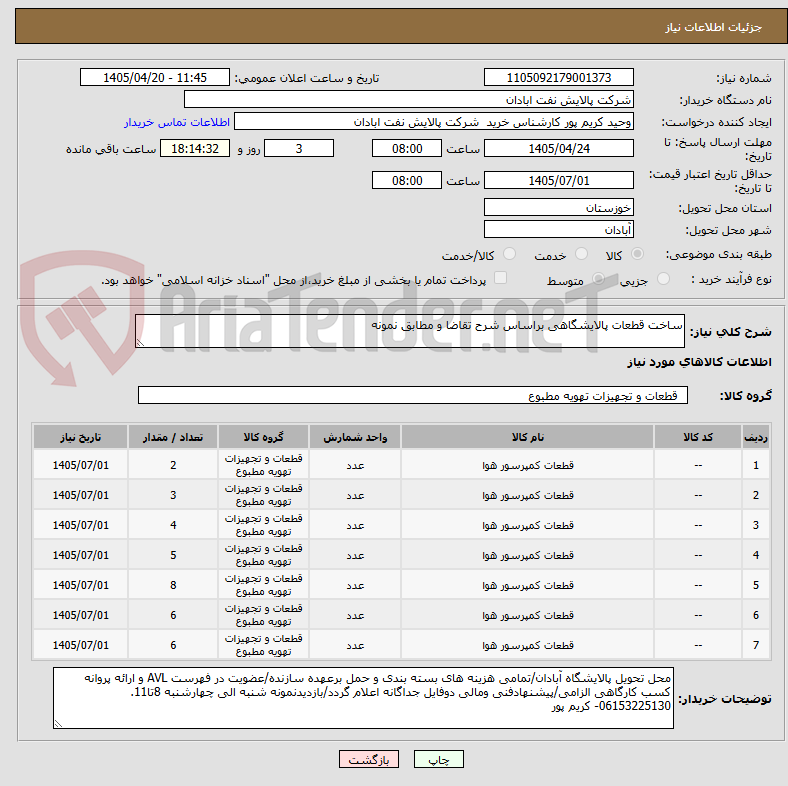This screenshot has height=786, width=788.
Task: Click the واحد شمارش column header
Action: pyautogui.click(x=355, y=437)
